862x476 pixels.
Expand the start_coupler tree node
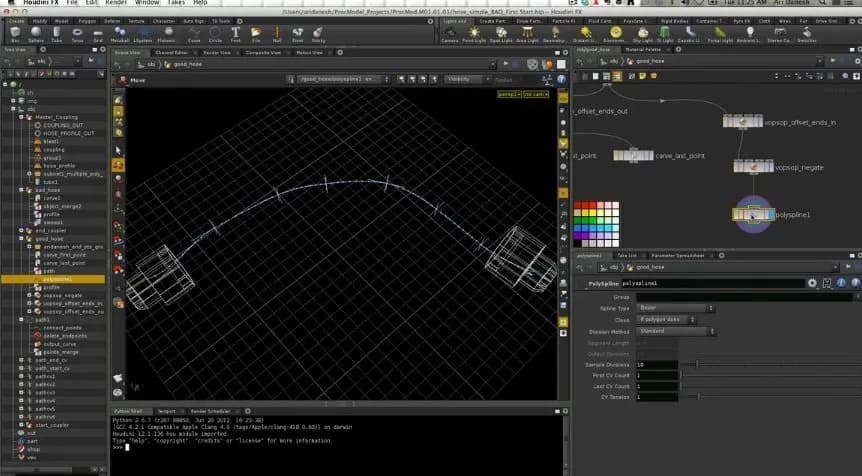tap(21, 424)
